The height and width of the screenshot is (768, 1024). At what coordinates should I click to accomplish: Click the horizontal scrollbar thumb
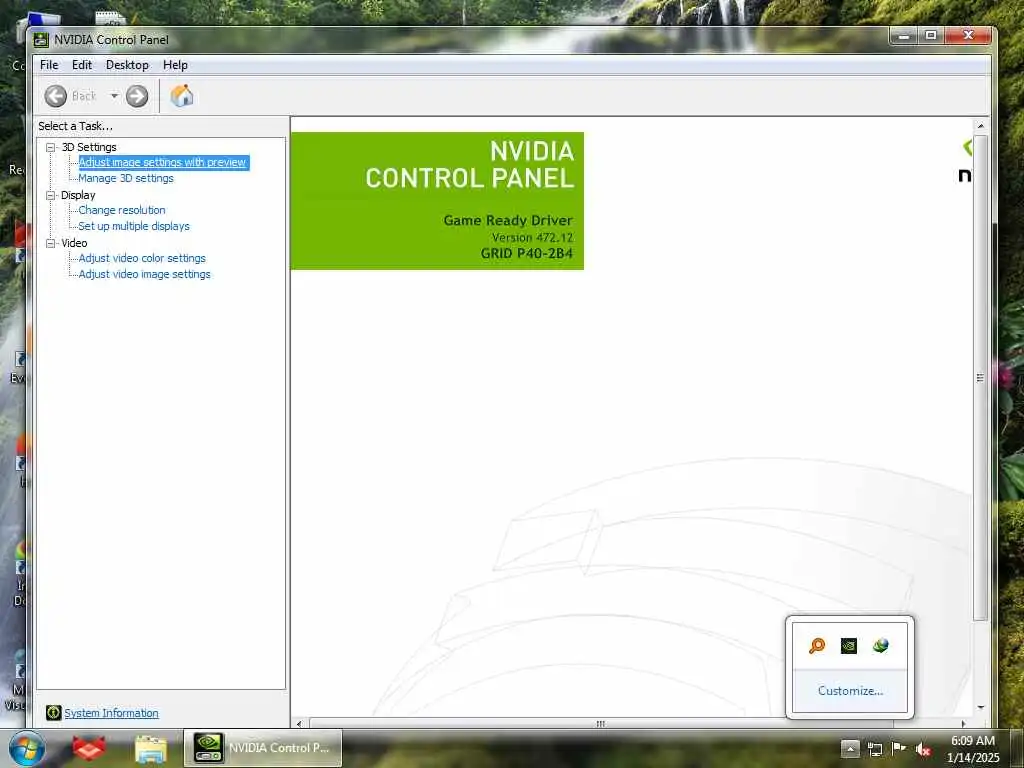click(x=601, y=724)
